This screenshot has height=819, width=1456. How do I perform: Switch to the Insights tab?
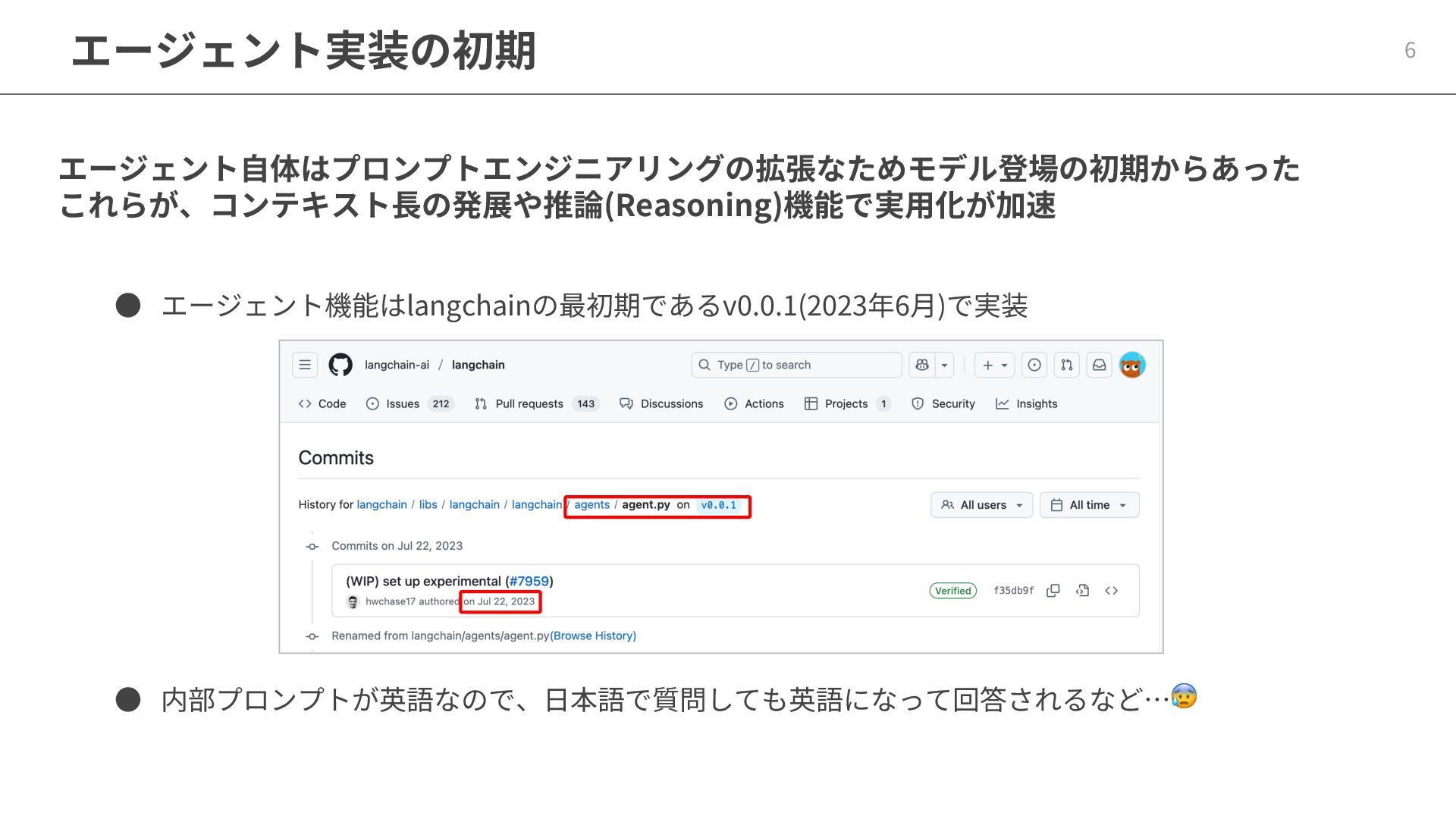tap(1026, 403)
